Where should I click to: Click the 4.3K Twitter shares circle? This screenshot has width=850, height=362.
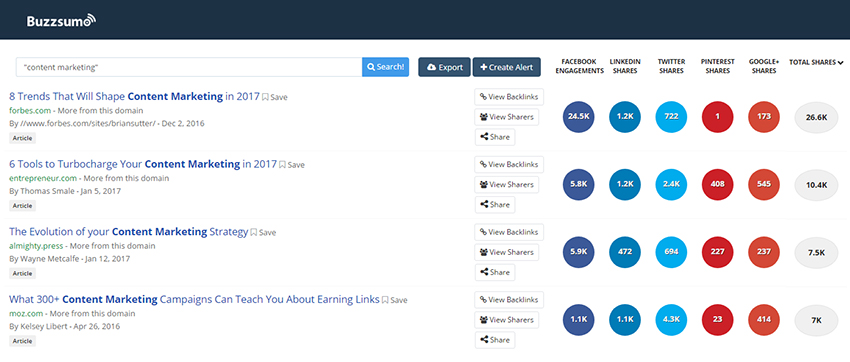[x=671, y=320]
